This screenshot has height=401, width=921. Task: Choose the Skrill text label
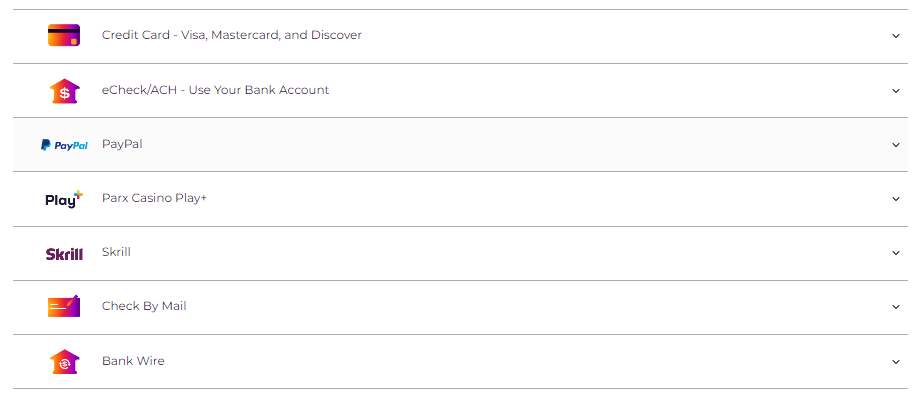click(116, 252)
